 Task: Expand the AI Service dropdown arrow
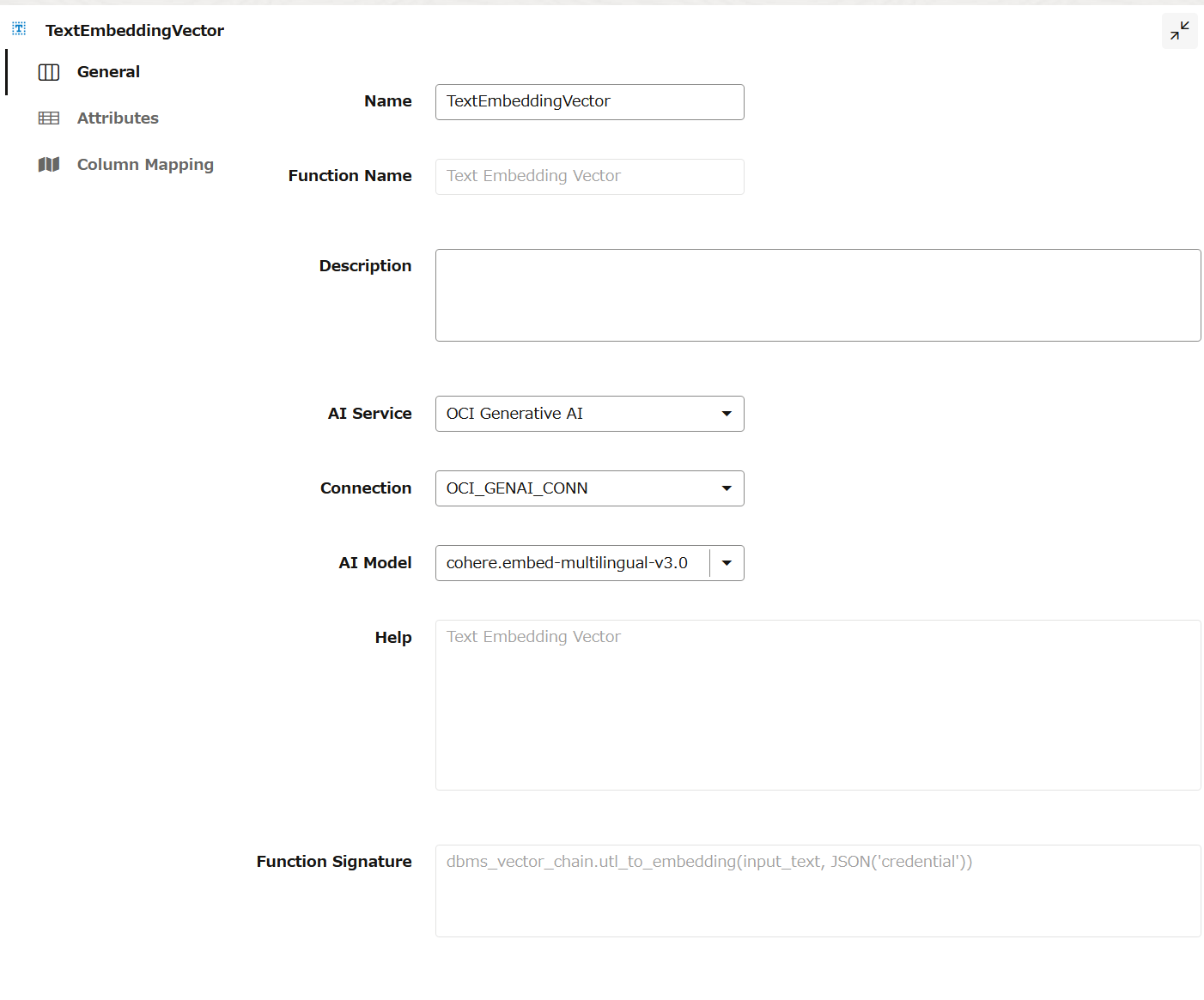(x=727, y=414)
